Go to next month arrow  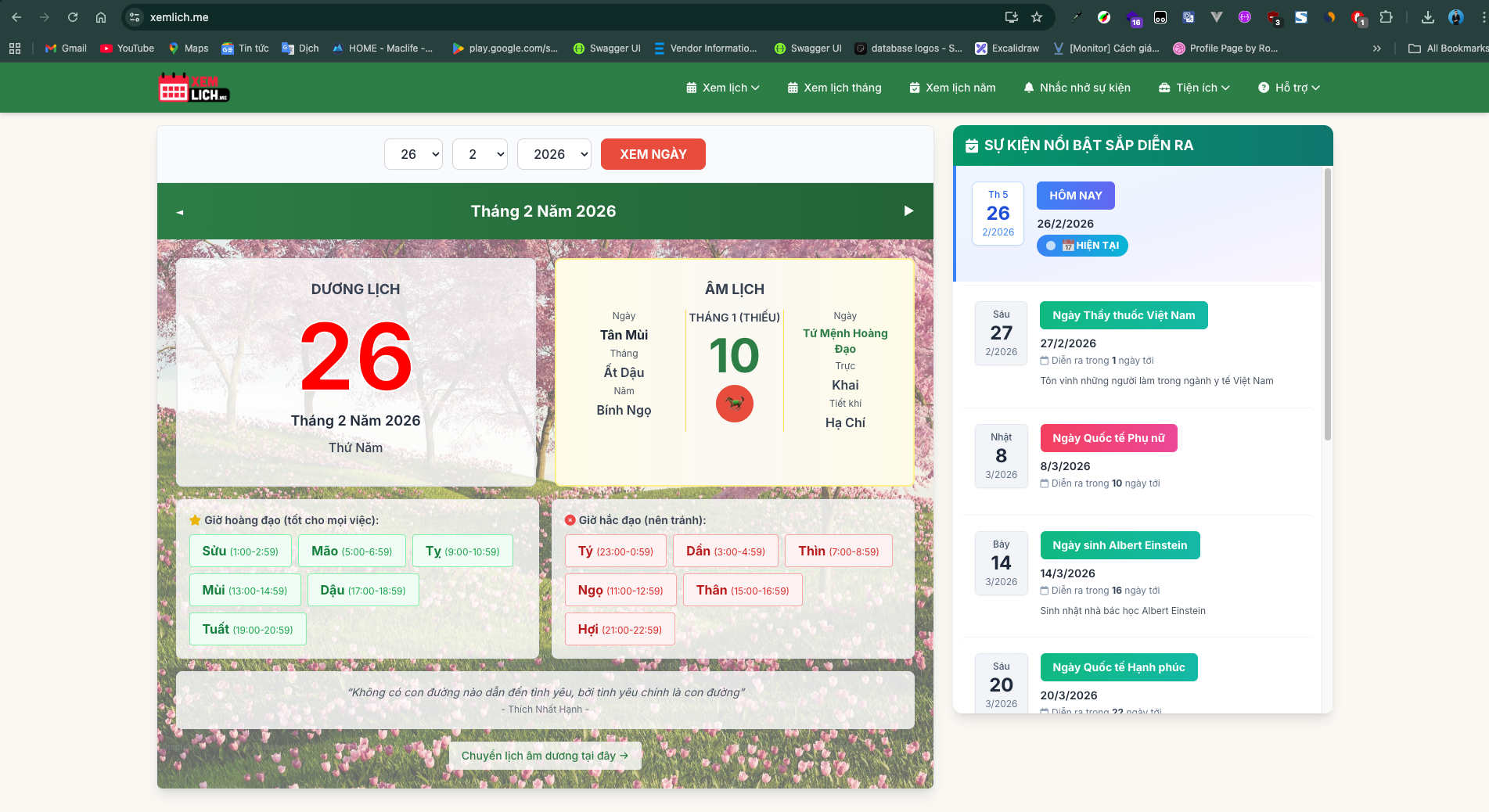(x=908, y=211)
